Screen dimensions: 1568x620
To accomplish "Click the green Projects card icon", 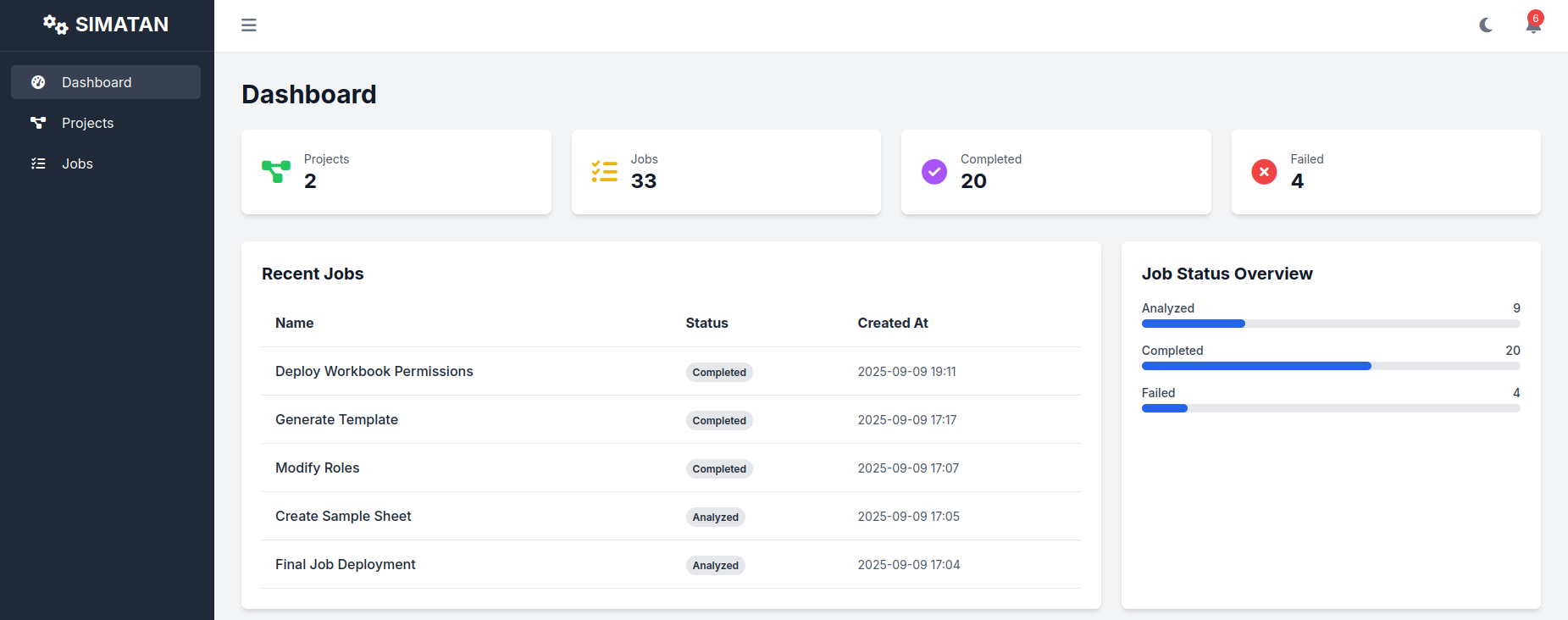I will pyautogui.click(x=276, y=172).
